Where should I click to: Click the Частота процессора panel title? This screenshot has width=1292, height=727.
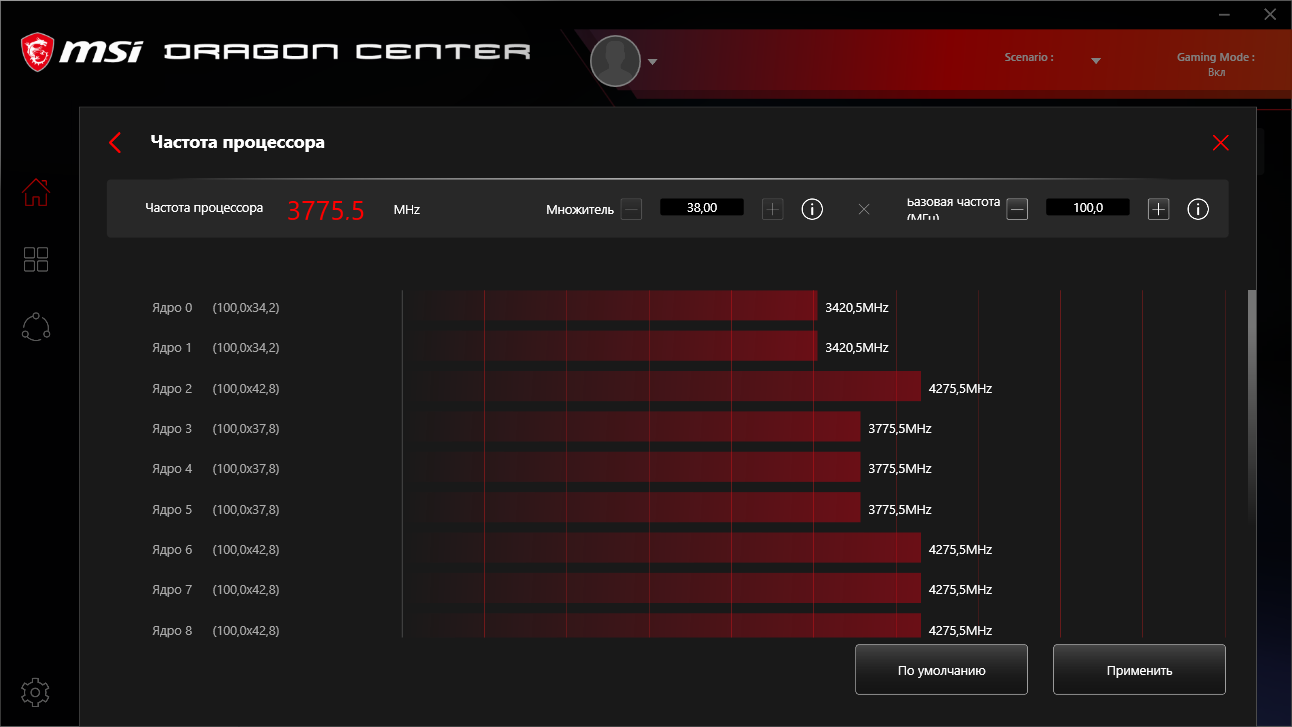[x=237, y=142]
